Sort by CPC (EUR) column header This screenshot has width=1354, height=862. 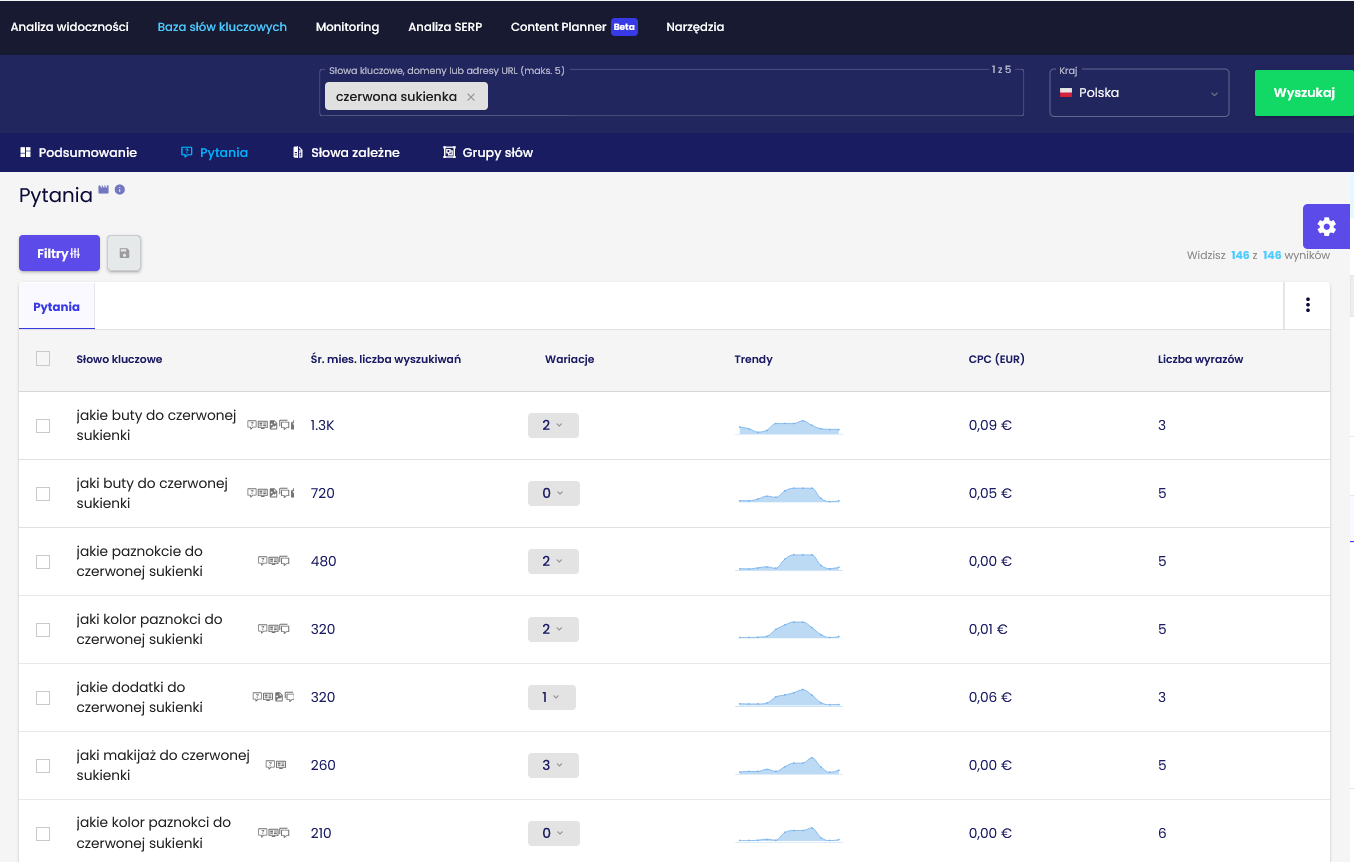point(997,359)
